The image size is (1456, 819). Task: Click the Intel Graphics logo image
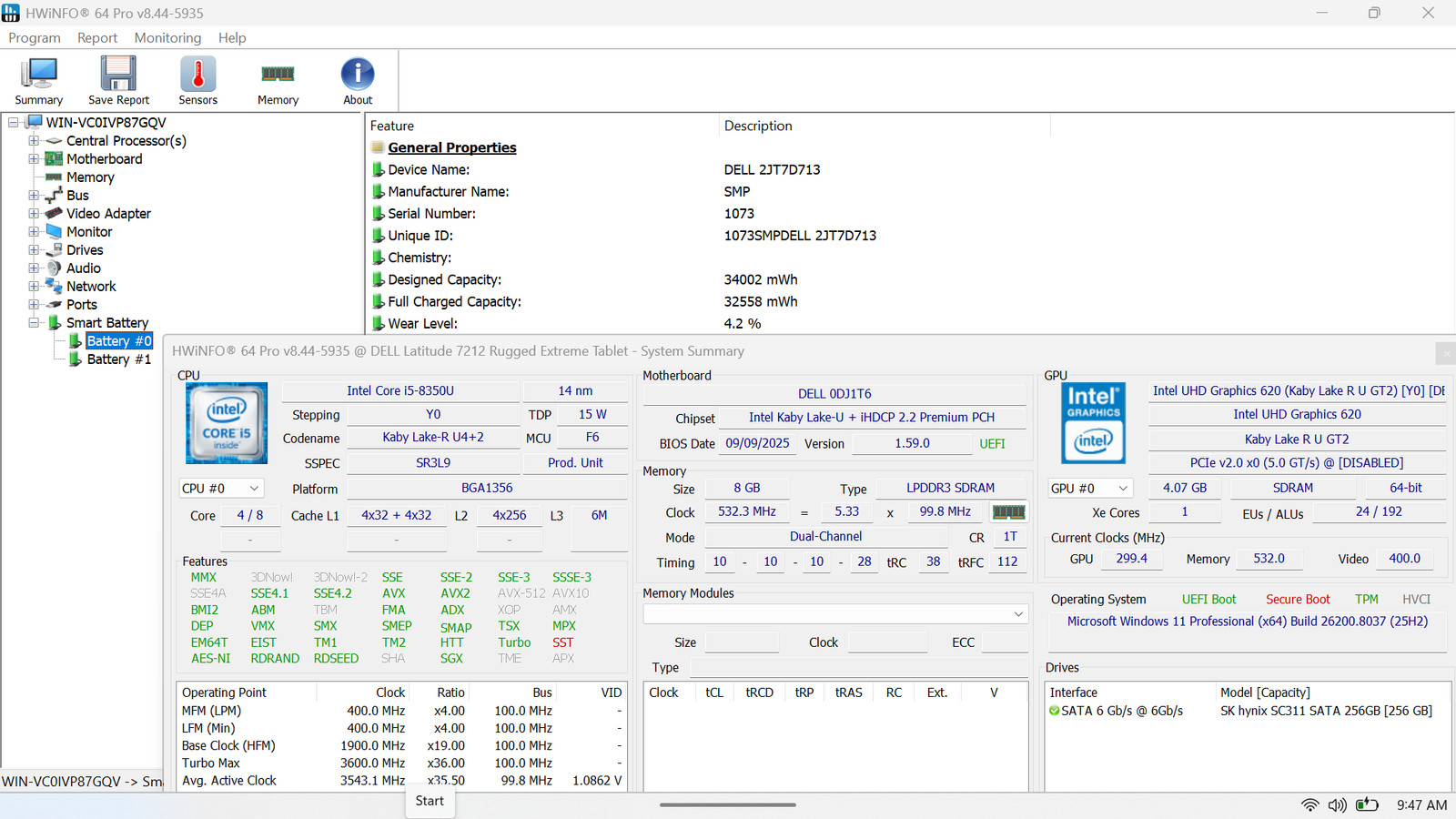pyautogui.click(x=1094, y=423)
